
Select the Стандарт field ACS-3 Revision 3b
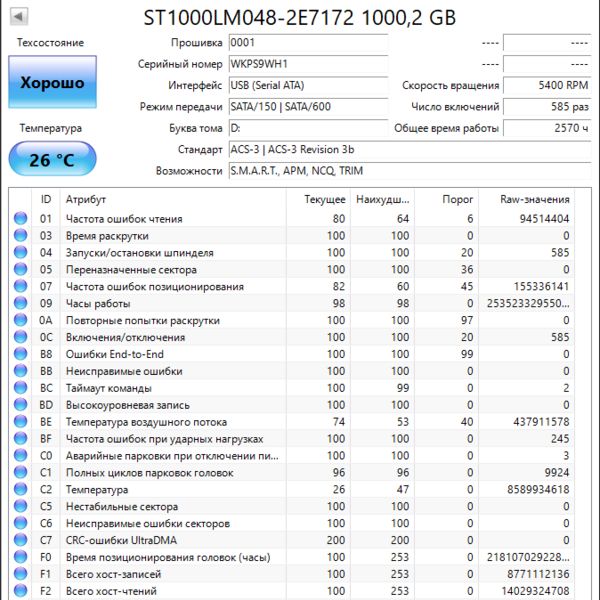click(410, 150)
